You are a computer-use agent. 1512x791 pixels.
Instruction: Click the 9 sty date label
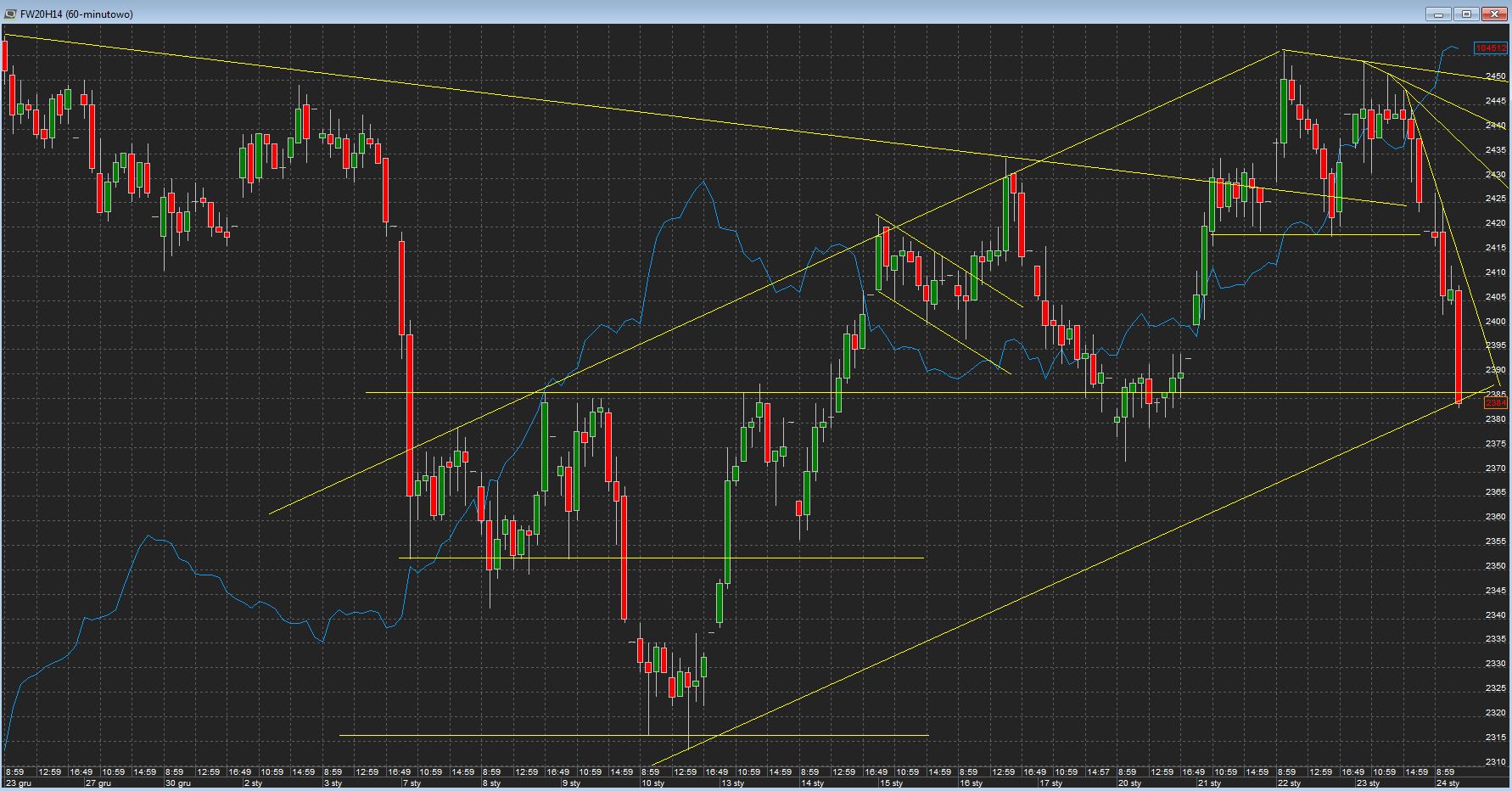tap(571, 783)
